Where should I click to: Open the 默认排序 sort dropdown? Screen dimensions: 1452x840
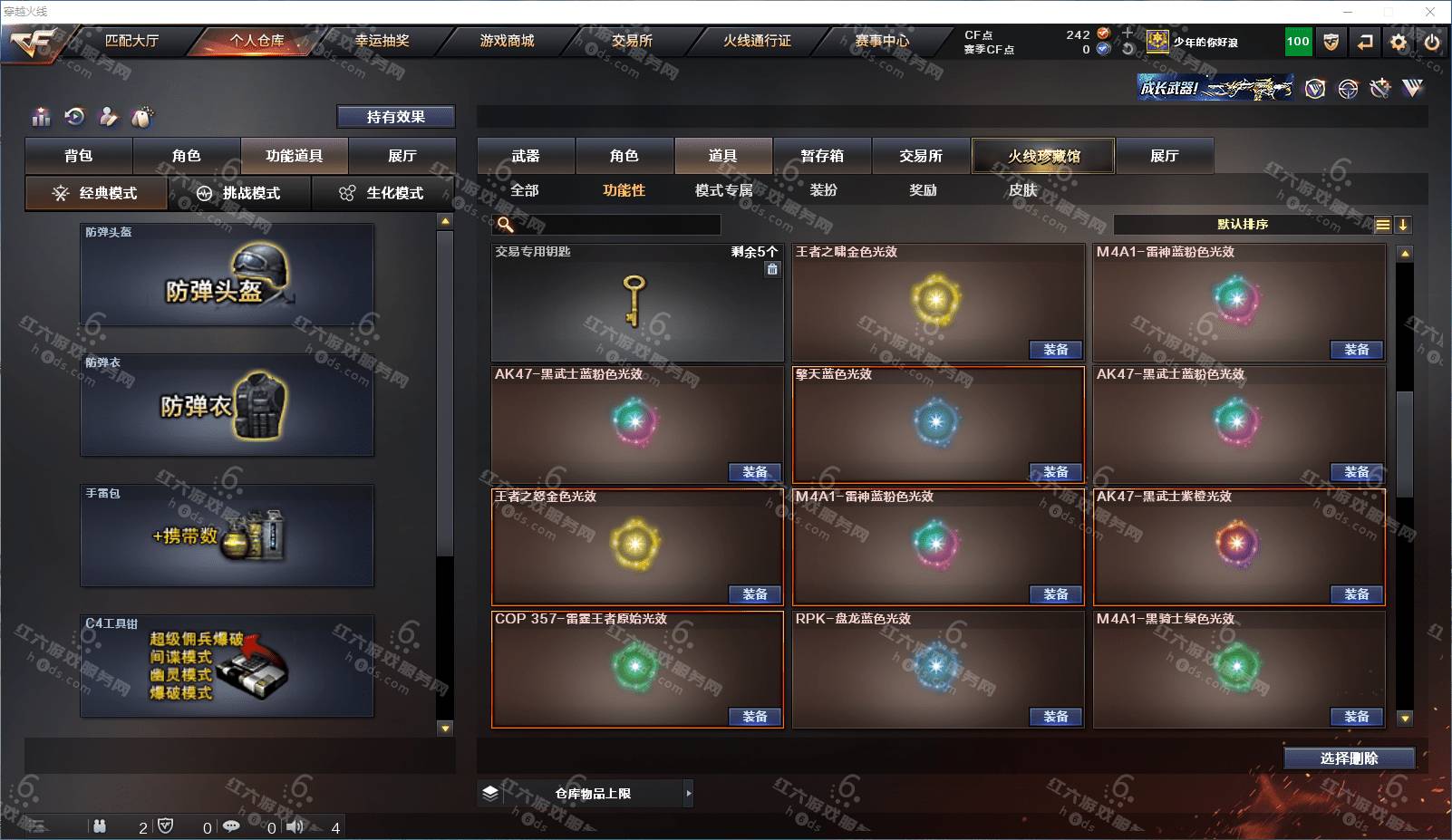[1243, 225]
